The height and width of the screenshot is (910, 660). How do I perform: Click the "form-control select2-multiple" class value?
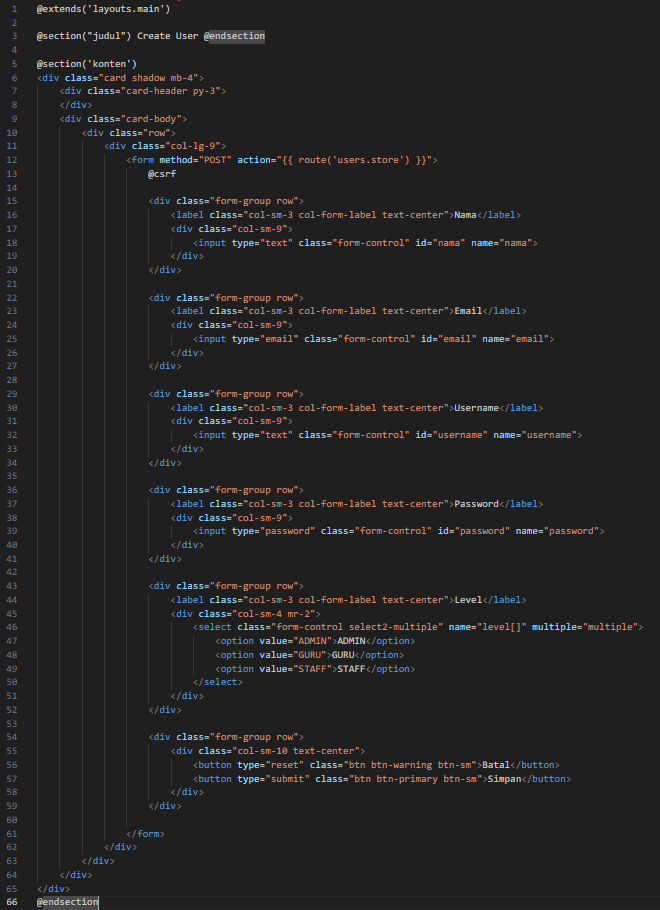pos(357,627)
